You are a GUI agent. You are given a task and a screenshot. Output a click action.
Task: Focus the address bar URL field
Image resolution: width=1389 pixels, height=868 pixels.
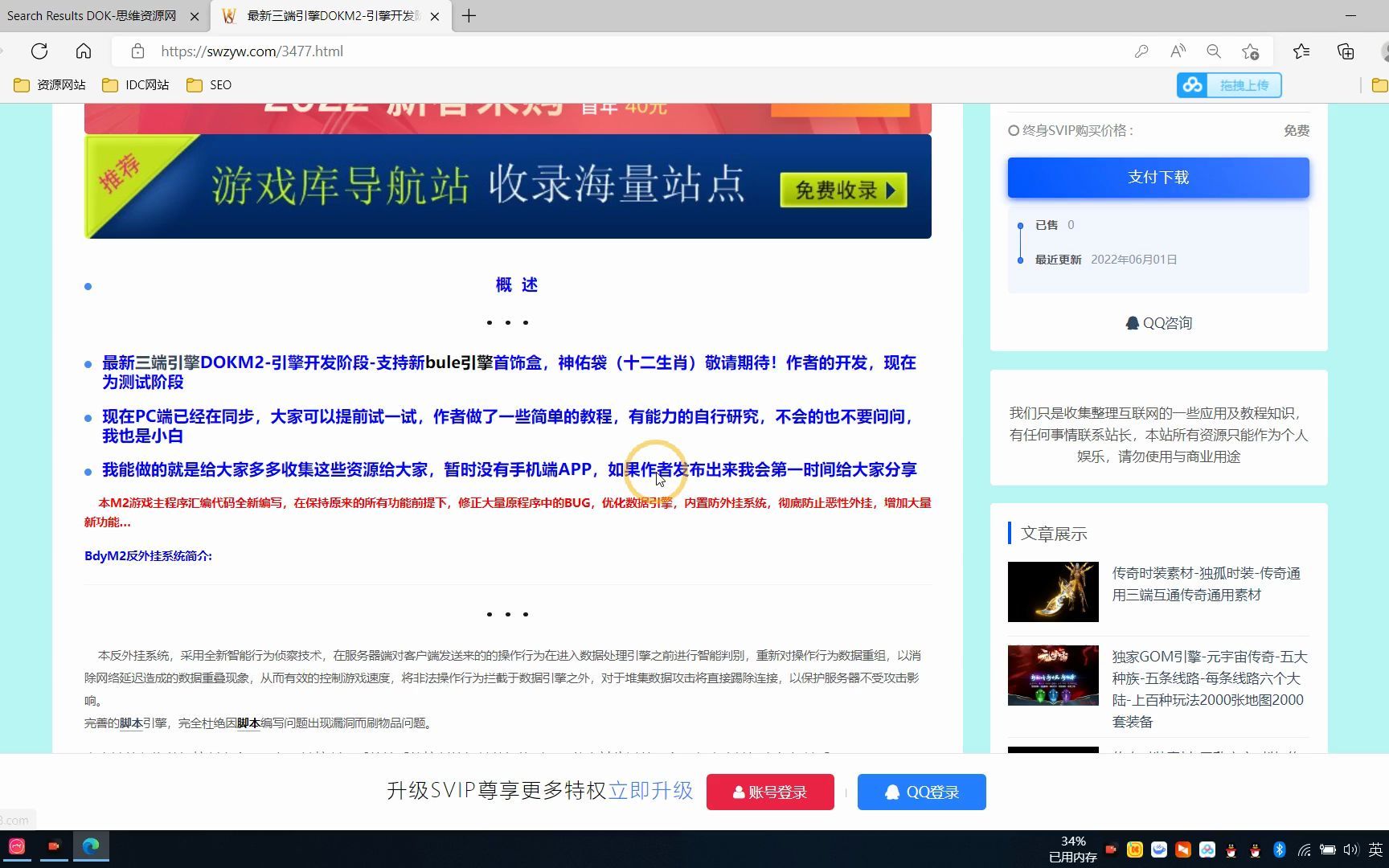pyautogui.click(x=627, y=51)
